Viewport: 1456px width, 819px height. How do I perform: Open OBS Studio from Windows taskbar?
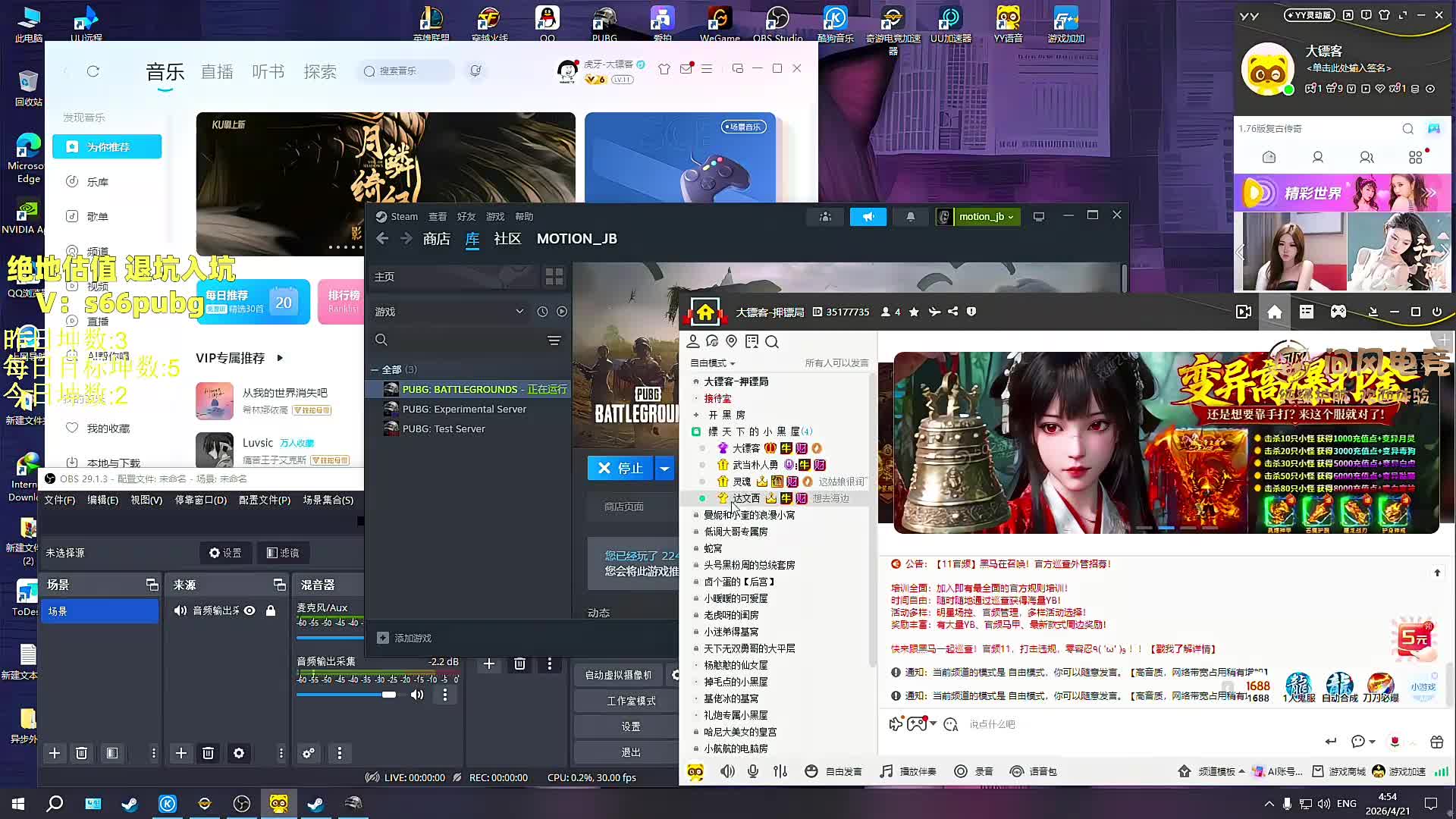click(242, 803)
